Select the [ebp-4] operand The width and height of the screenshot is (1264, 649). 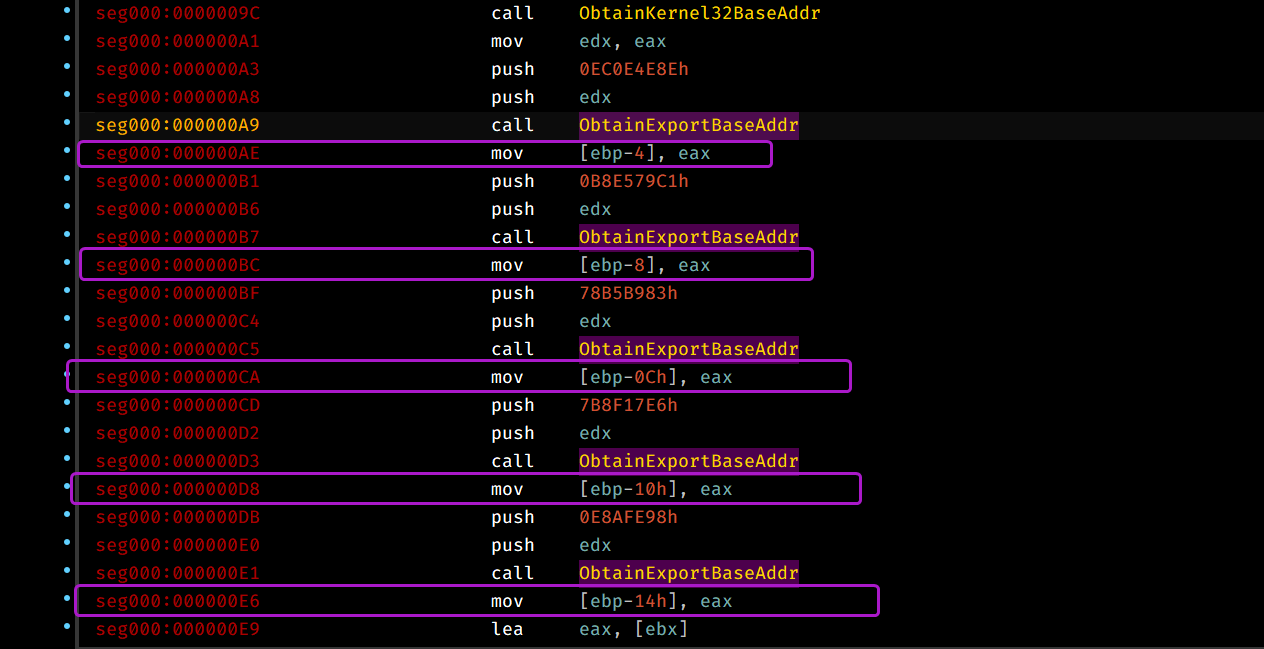617,154
